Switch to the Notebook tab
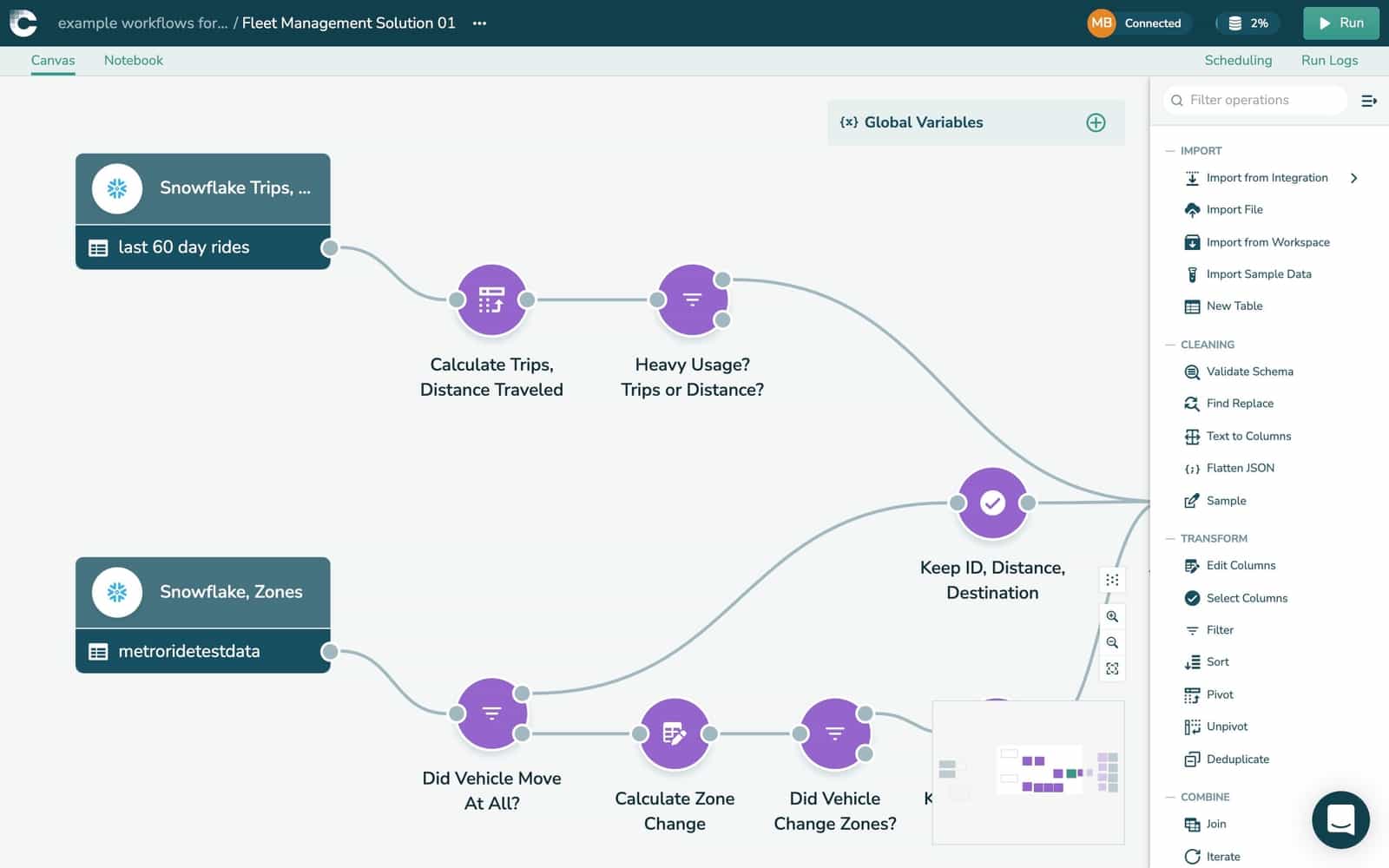Image resolution: width=1389 pixels, height=868 pixels. [x=133, y=60]
